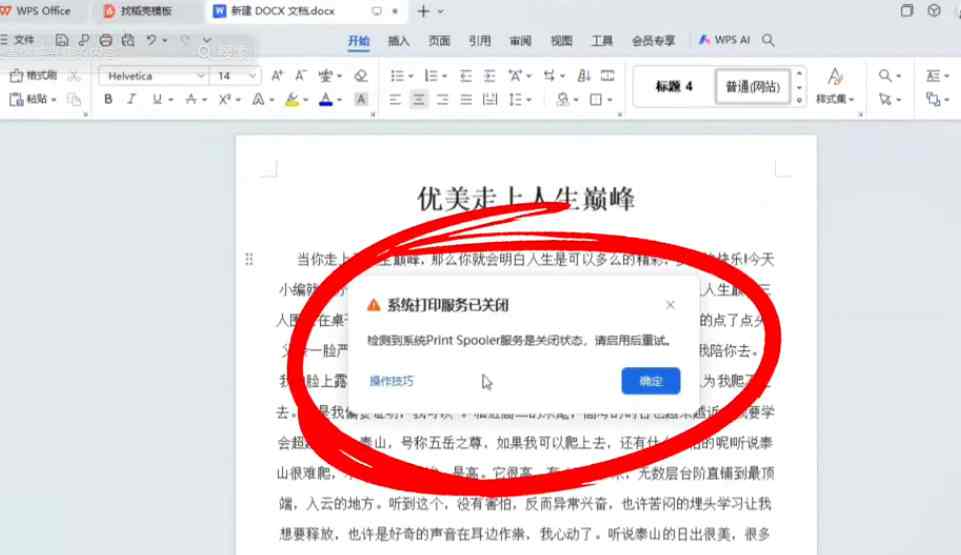
Task: Apply italic formatting to text
Action: (x=132, y=99)
